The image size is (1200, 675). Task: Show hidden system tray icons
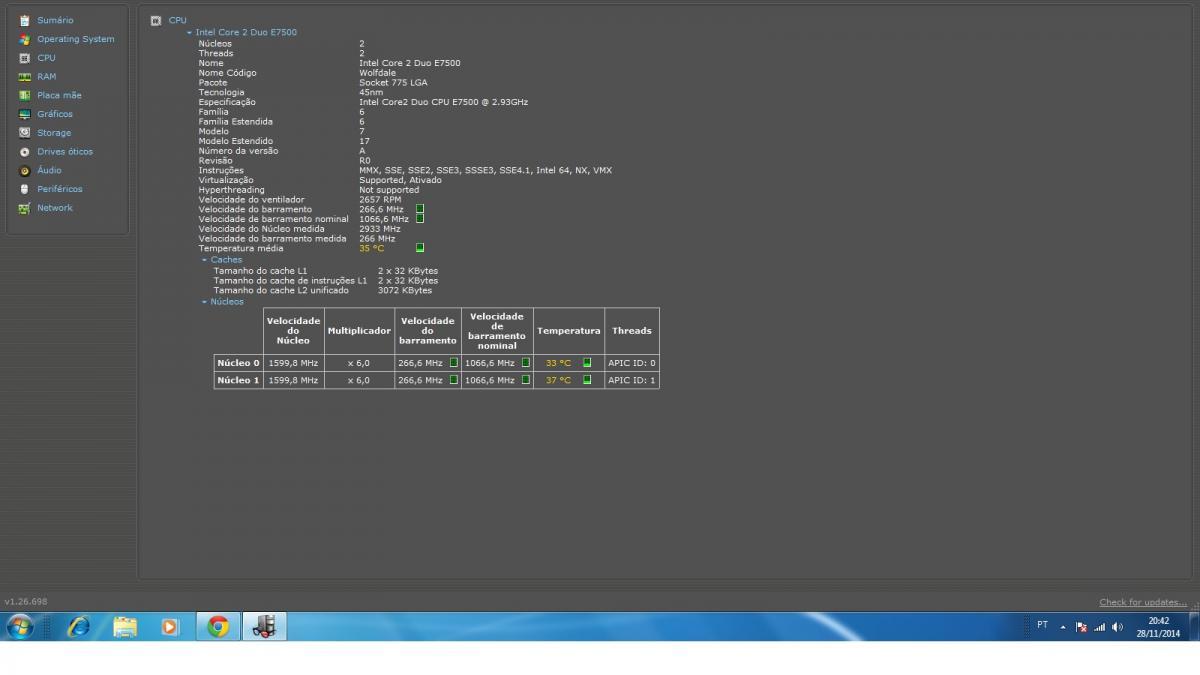[x=1063, y=628]
